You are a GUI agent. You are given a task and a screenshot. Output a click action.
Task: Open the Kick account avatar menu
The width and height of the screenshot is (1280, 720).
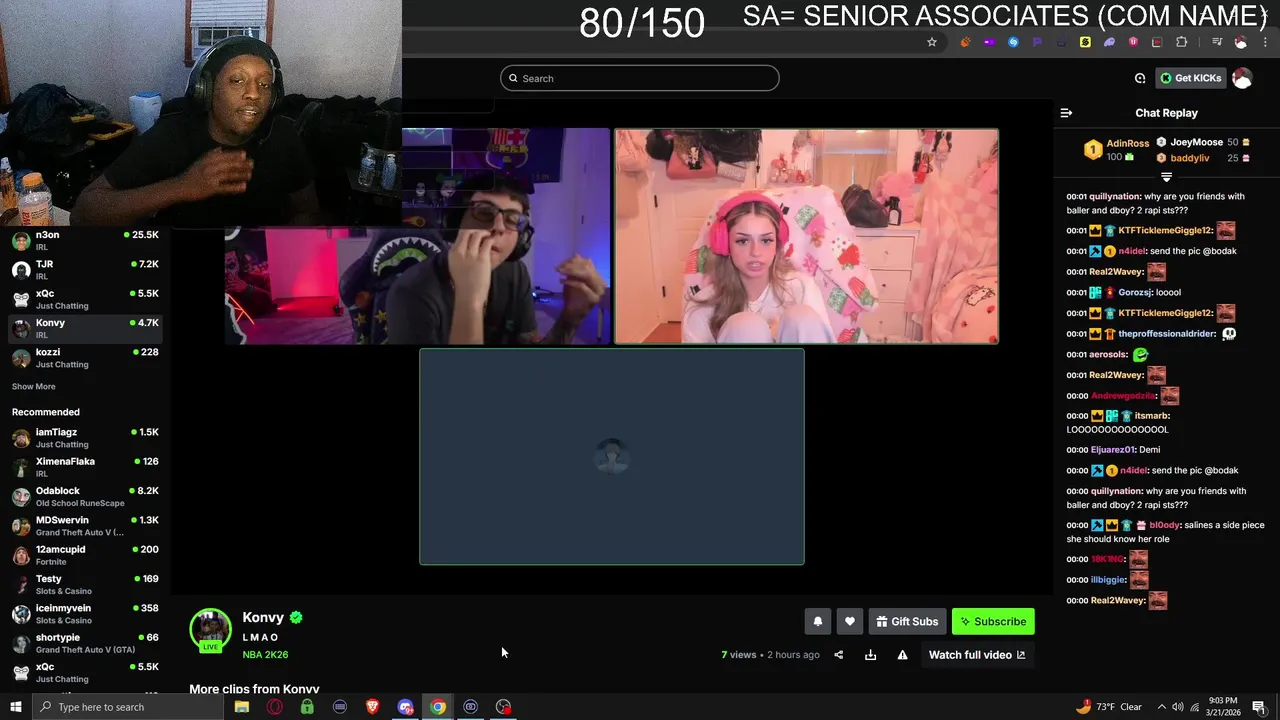click(1242, 78)
